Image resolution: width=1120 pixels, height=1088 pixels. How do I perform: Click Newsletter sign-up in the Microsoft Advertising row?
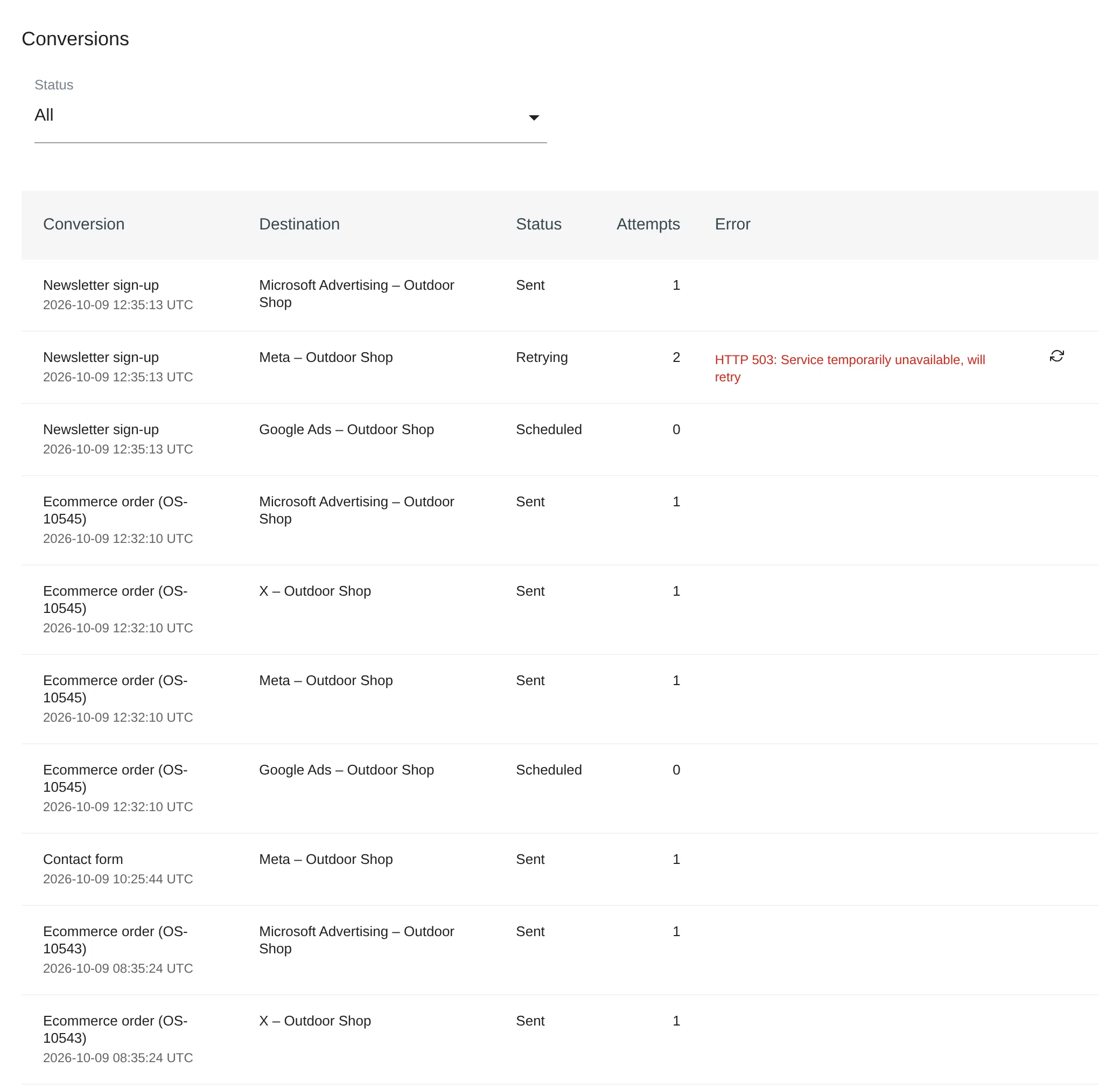click(101, 285)
